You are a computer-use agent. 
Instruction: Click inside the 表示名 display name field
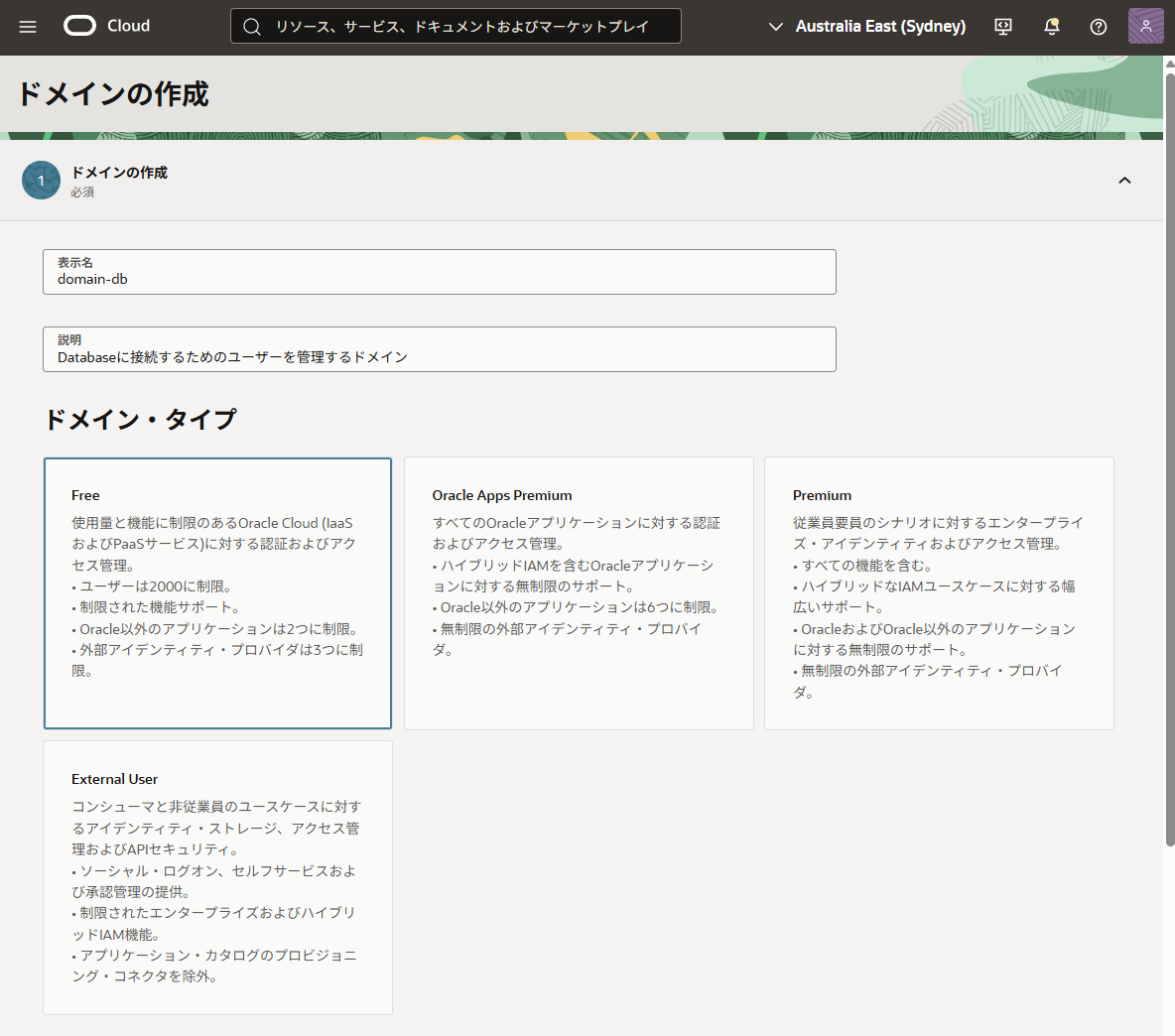(x=439, y=277)
